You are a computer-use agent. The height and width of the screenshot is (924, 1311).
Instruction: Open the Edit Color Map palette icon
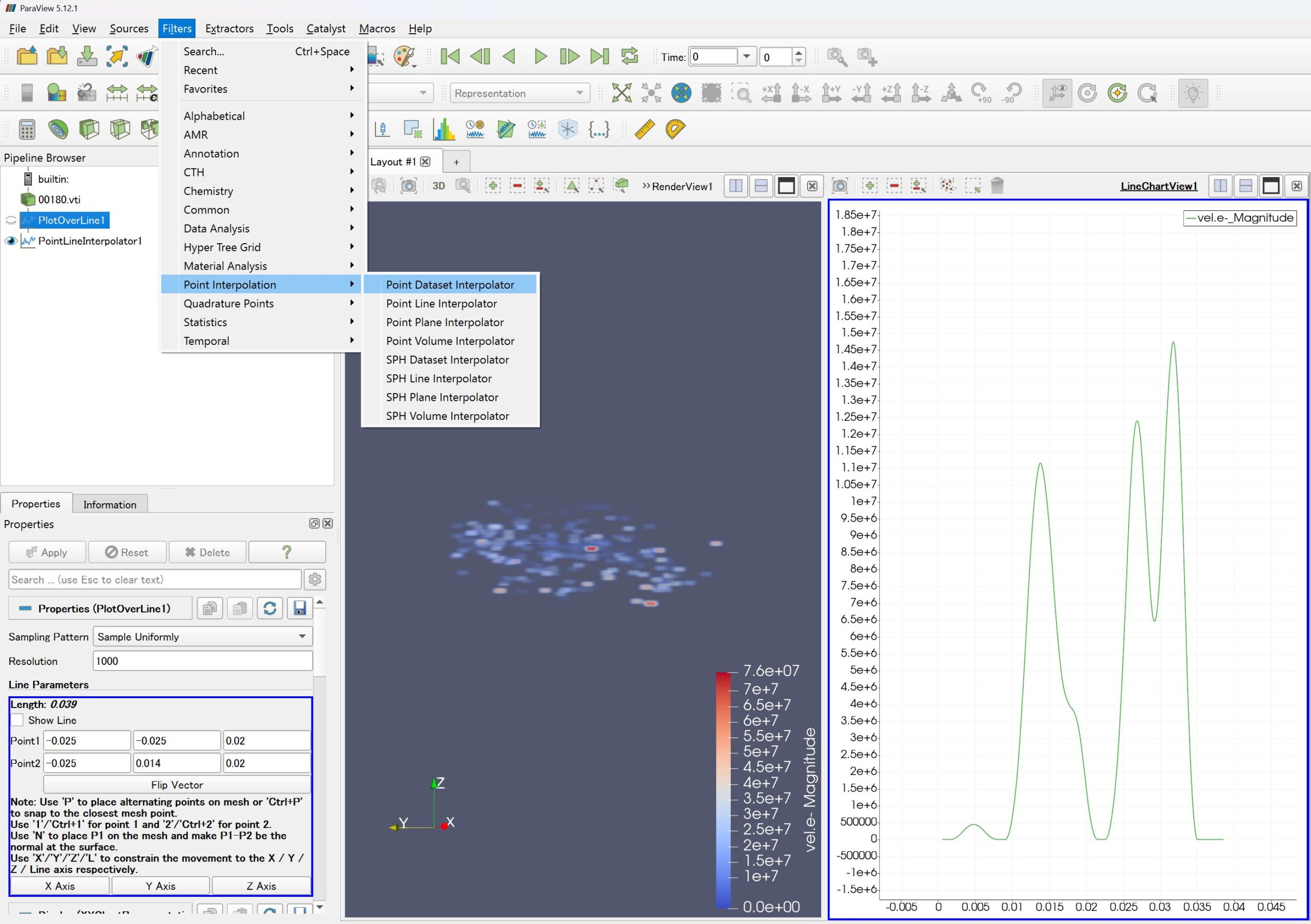click(x=404, y=56)
